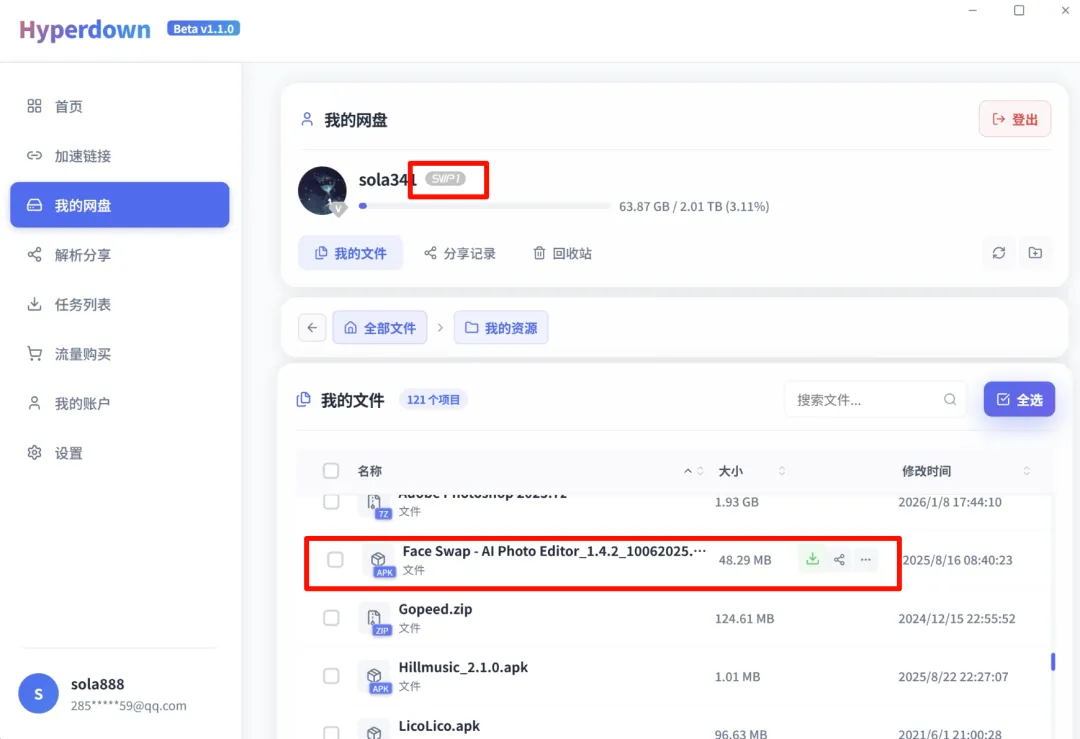1080x739 pixels.
Task: Share the Face Swap APK file
Action: (x=839, y=560)
